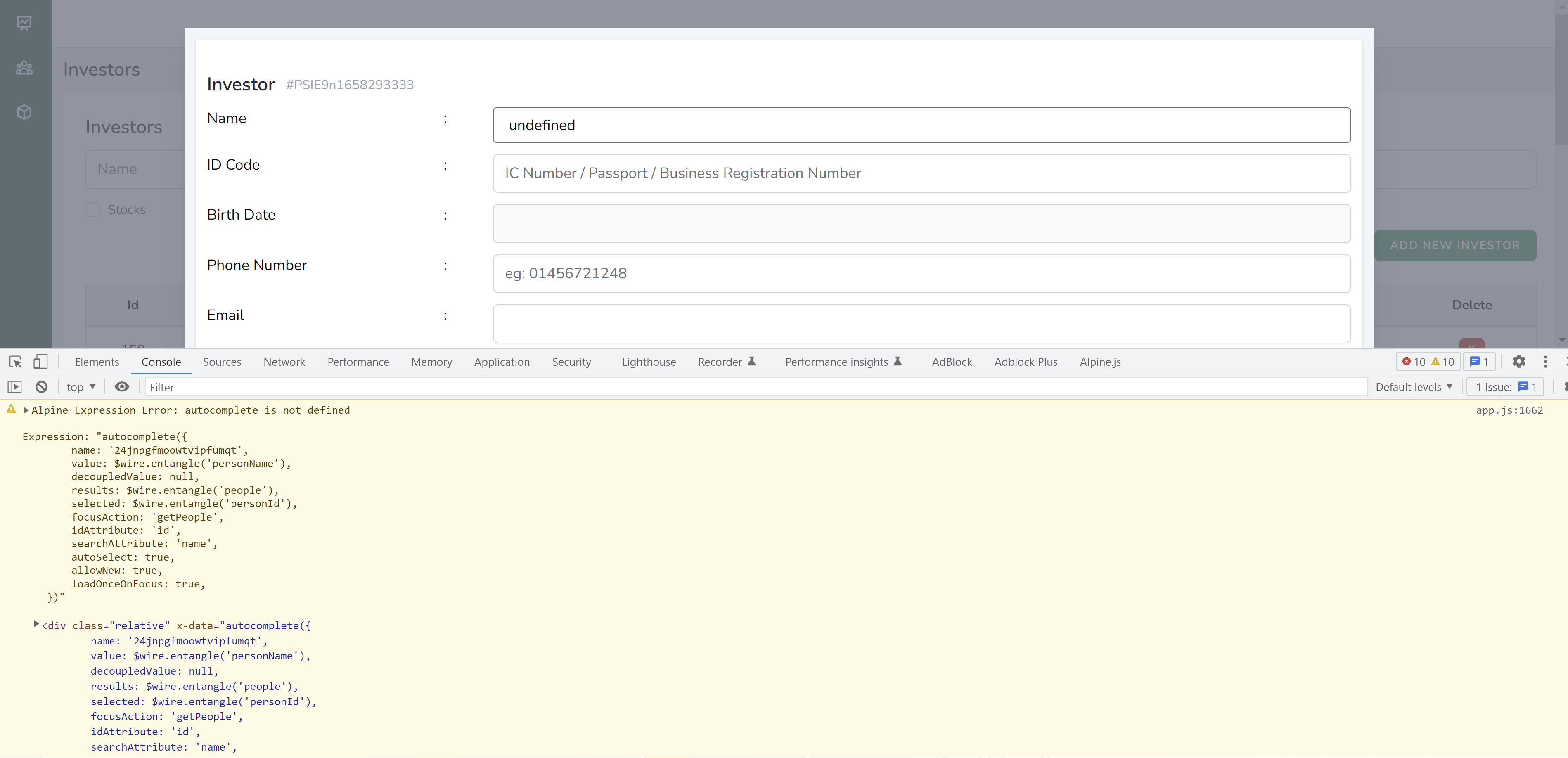Screen dimensions: 1568x758
Task: Click the investors people icon in sidebar
Action: tap(24, 68)
